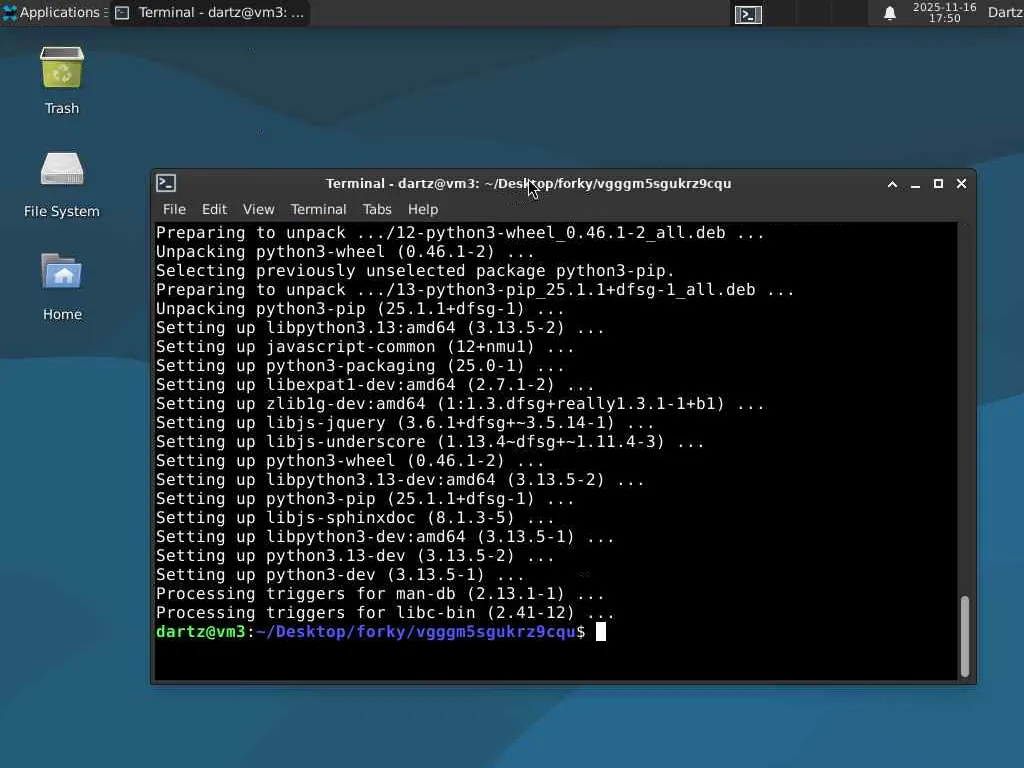The image size is (1024, 768).
Task: Open the Help menu in Terminal
Action: pos(423,209)
